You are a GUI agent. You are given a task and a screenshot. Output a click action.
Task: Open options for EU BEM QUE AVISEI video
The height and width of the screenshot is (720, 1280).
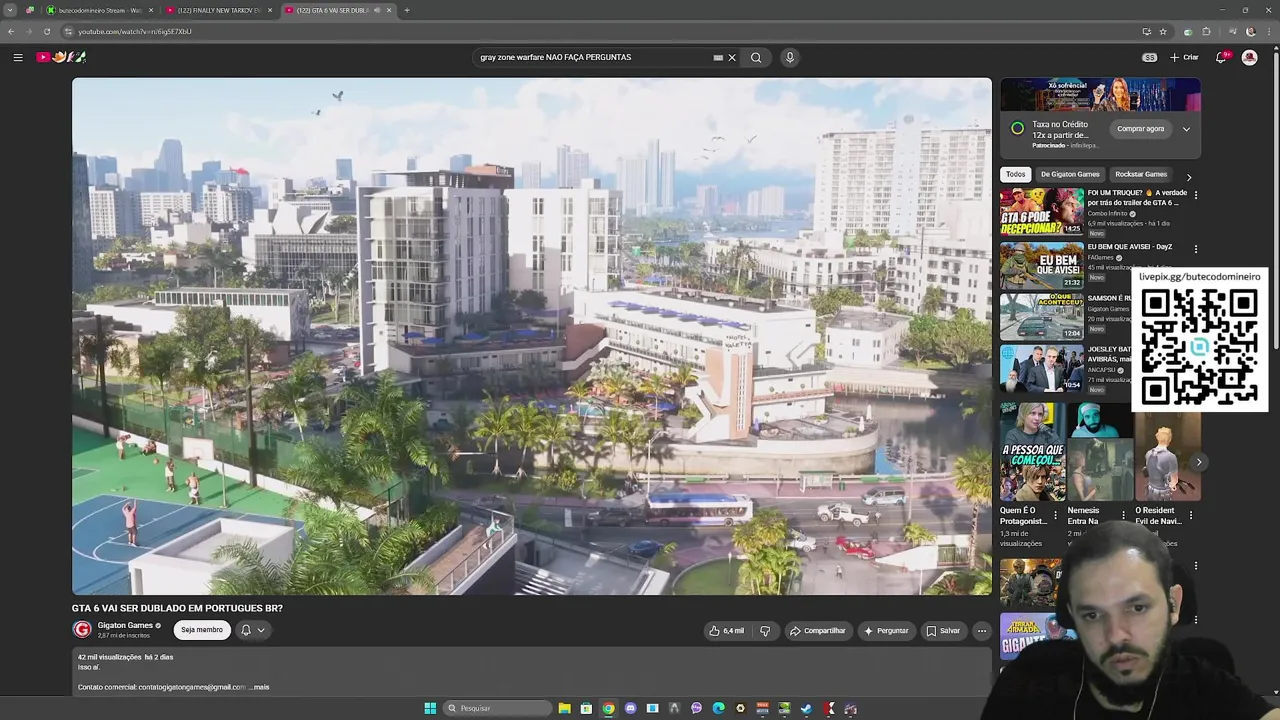[1195, 249]
